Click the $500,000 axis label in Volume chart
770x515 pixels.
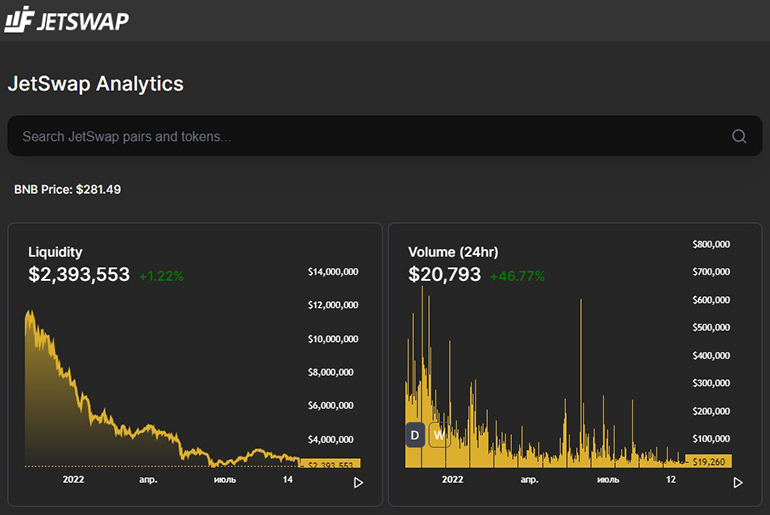pos(711,327)
